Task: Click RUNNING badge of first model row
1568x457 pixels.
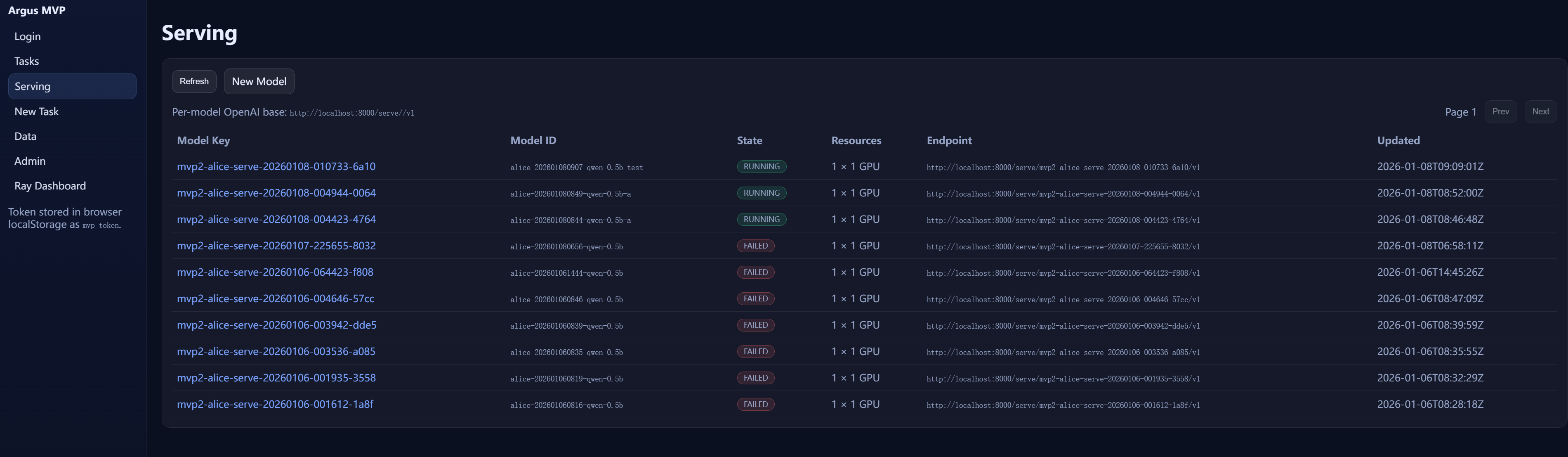Action: tap(761, 167)
